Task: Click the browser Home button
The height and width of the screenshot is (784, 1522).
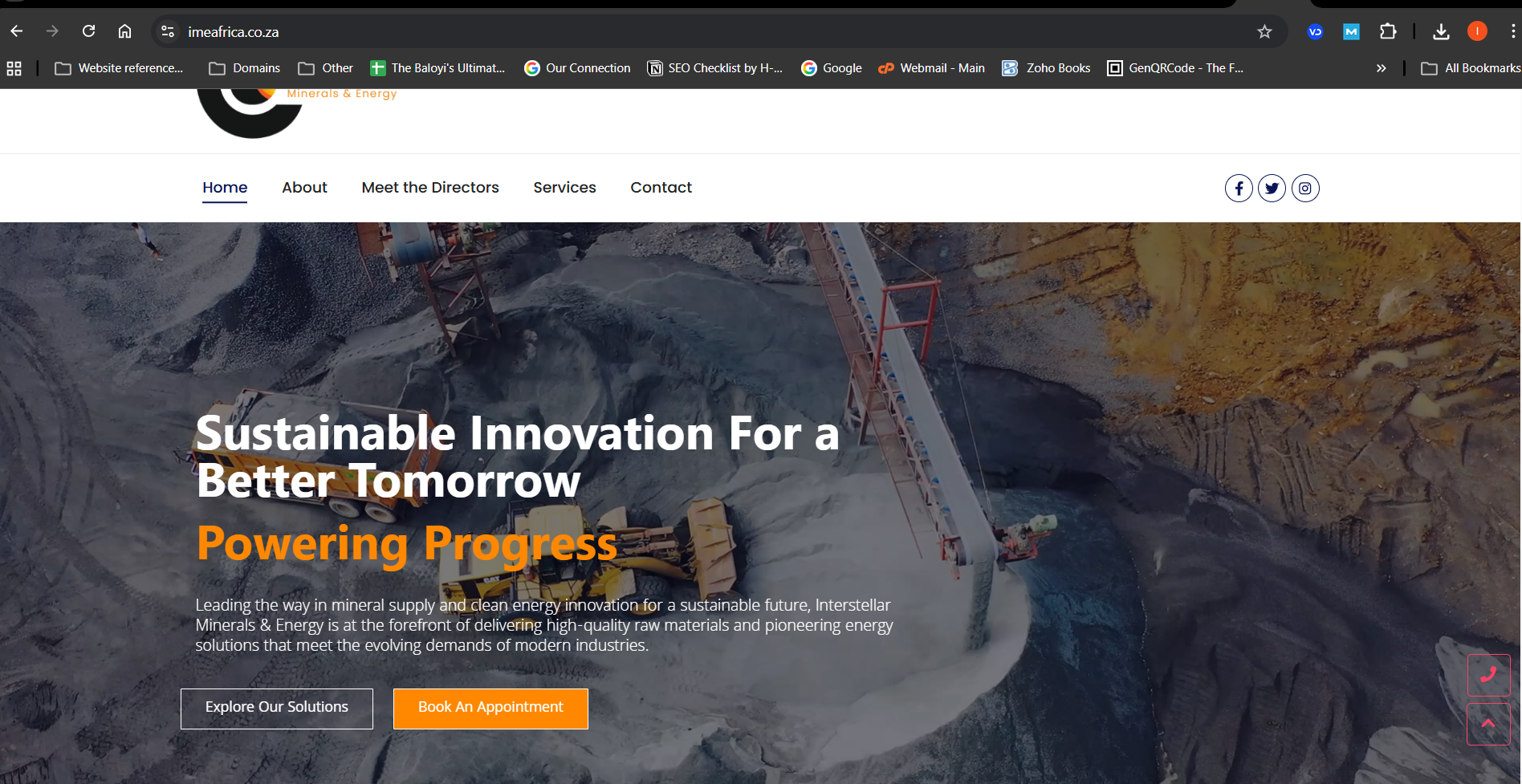Action: tap(125, 32)
